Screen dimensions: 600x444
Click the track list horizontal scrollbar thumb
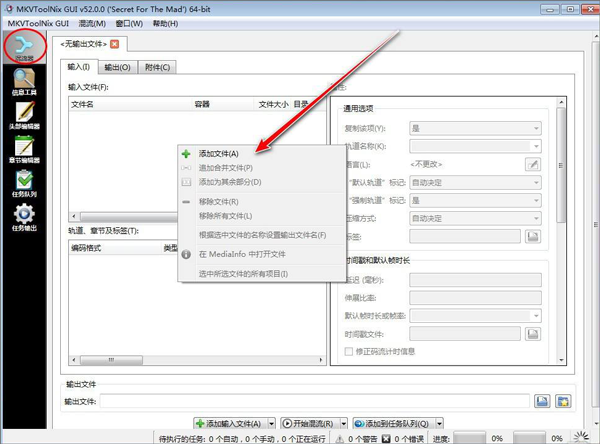[111, 360]
